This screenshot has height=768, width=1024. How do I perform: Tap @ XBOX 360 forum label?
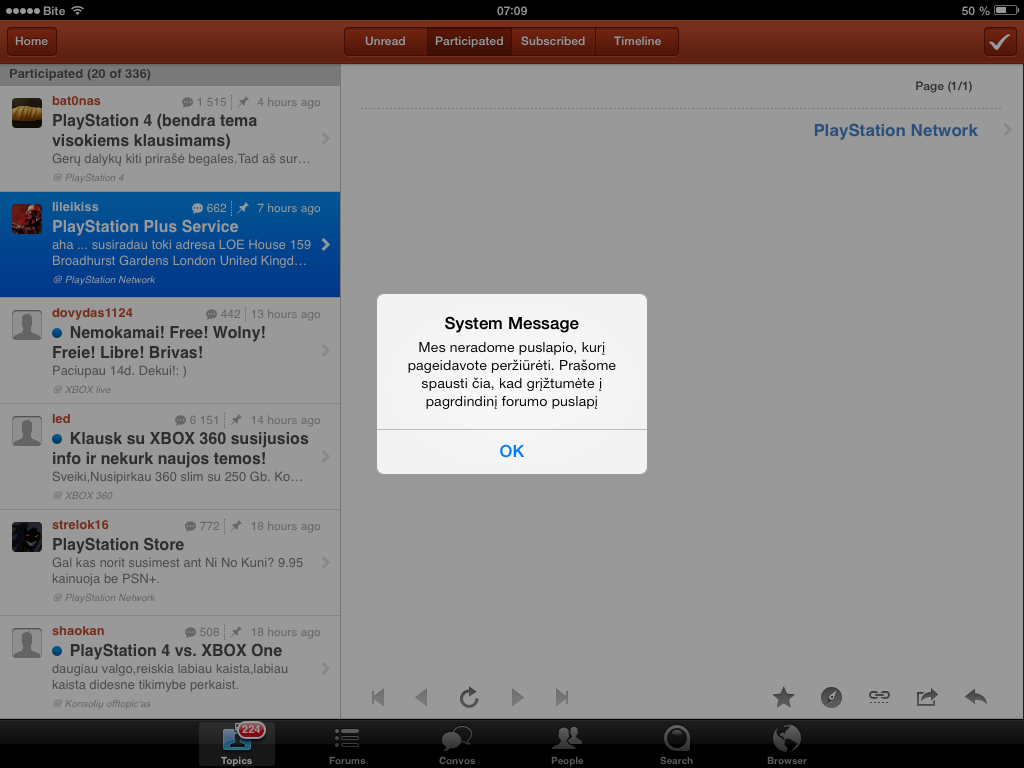(82, 496)
